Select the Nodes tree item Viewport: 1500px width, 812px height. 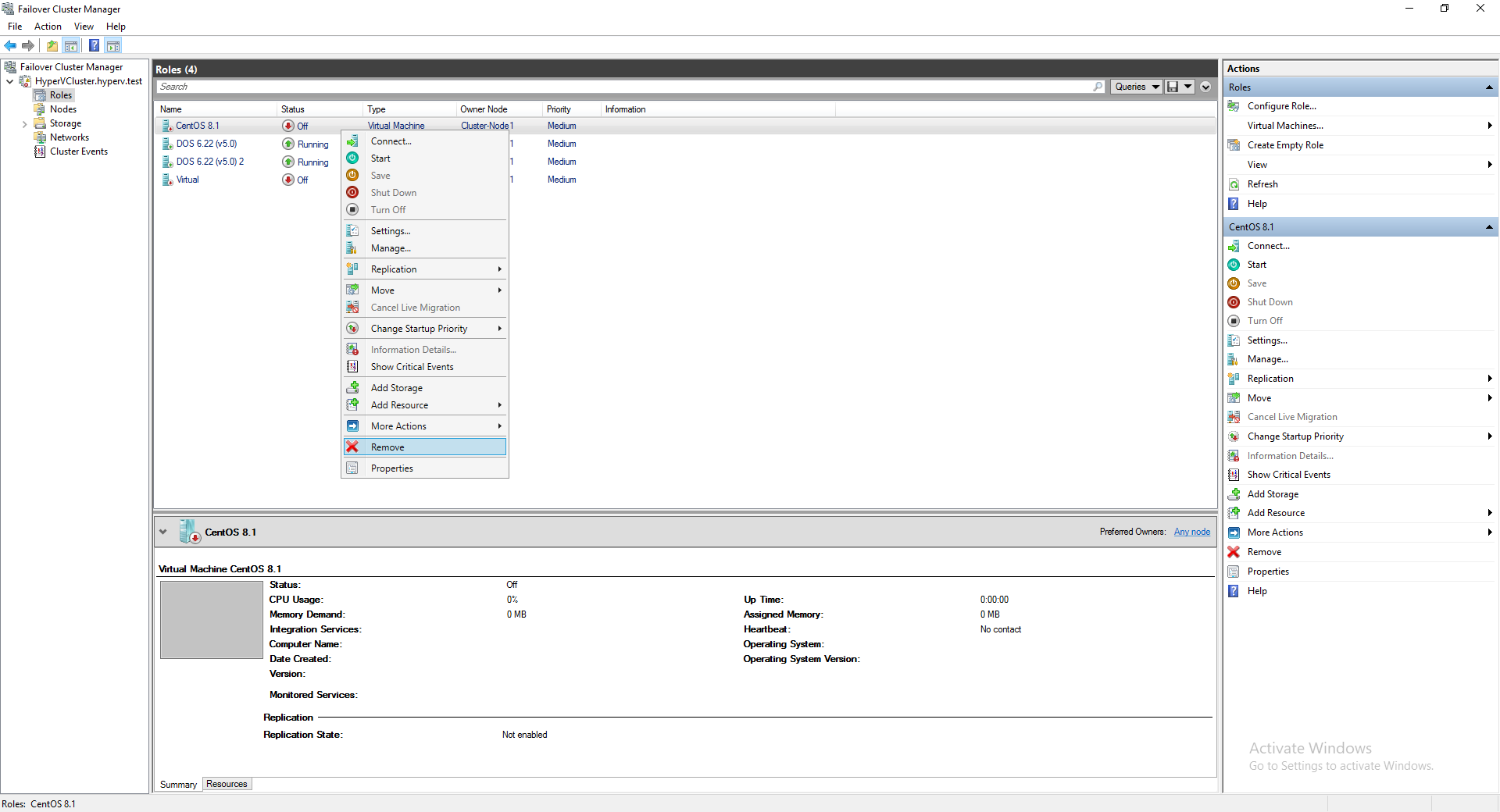[x=63, y=109]
